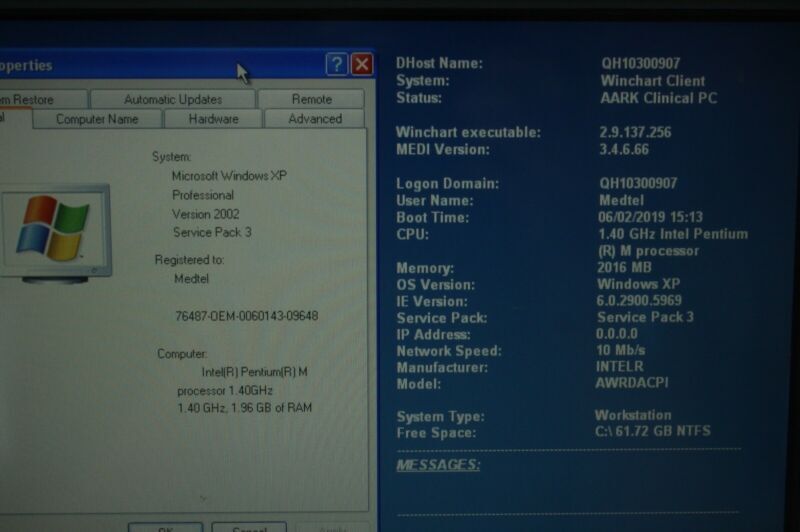This screenshot has width=800, height=532.
Task: Switch to the Advanced tab
Action: (315, 119)
